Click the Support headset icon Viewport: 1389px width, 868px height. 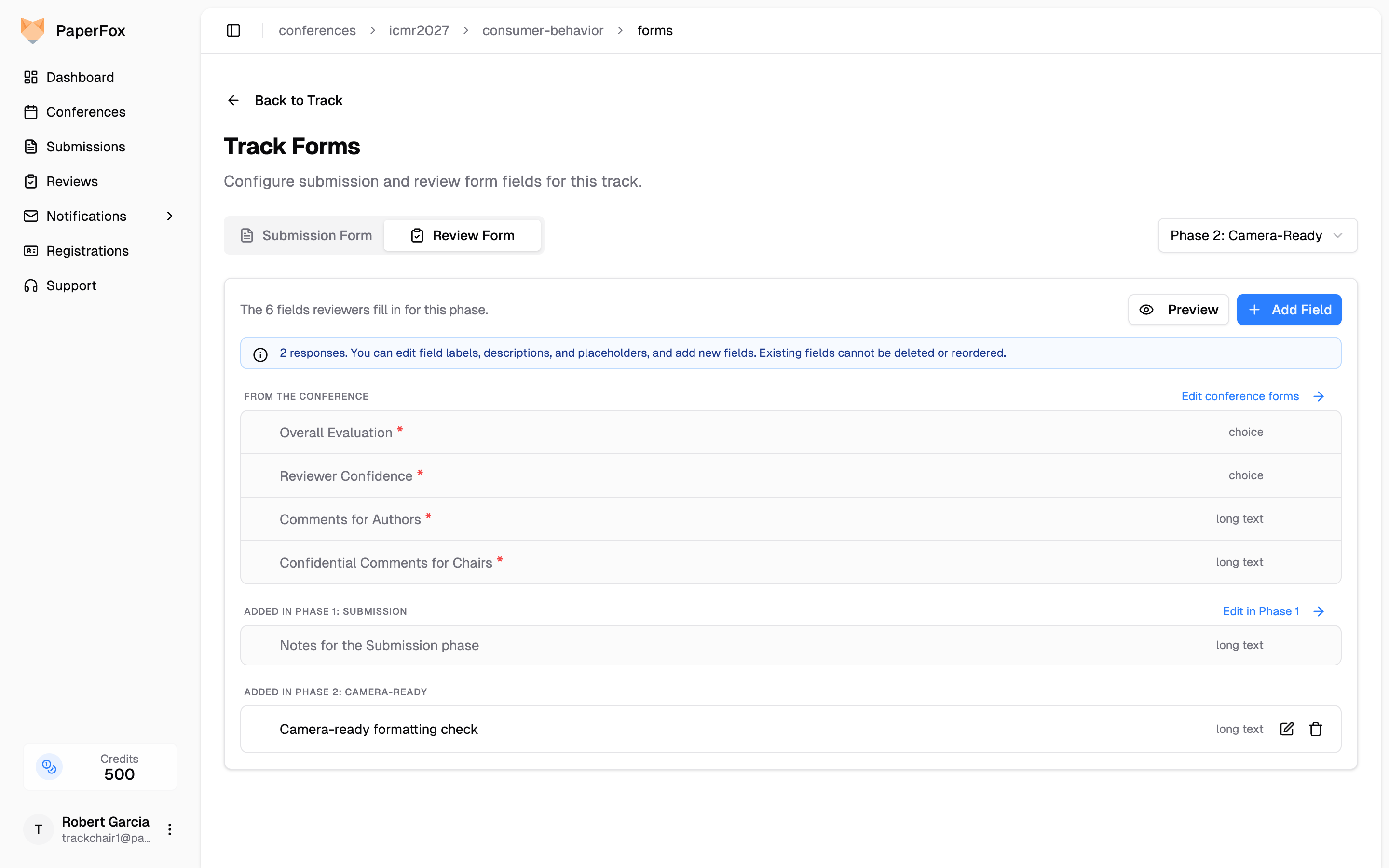pos(31,285)
